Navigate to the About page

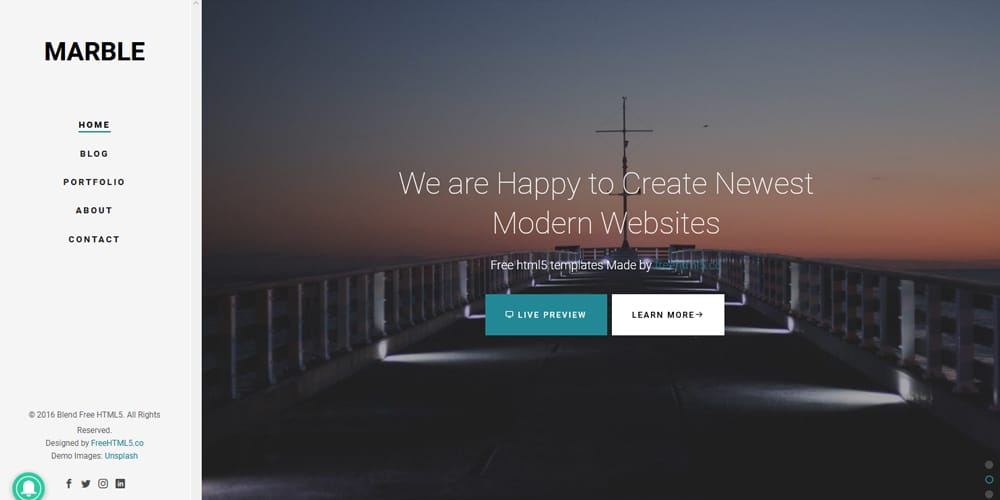[94, 210]
